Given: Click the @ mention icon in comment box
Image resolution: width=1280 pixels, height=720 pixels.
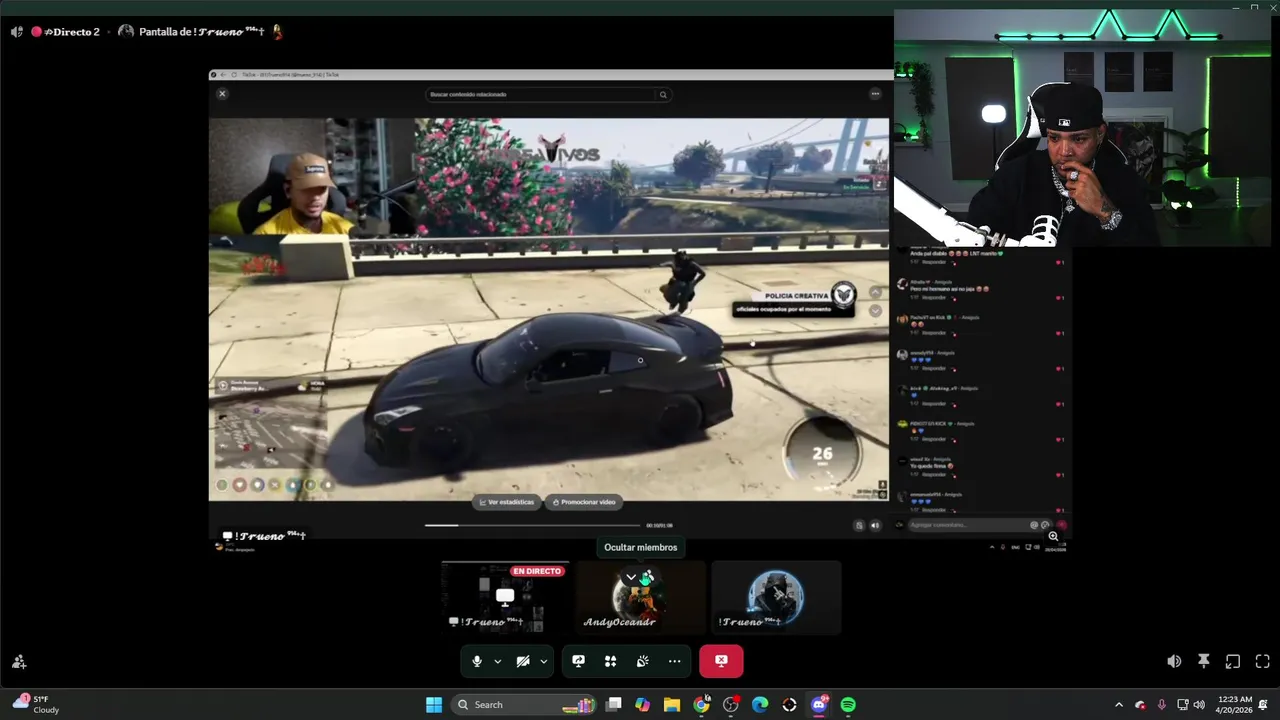Looking at the screenshot, I should [1034, 525].
